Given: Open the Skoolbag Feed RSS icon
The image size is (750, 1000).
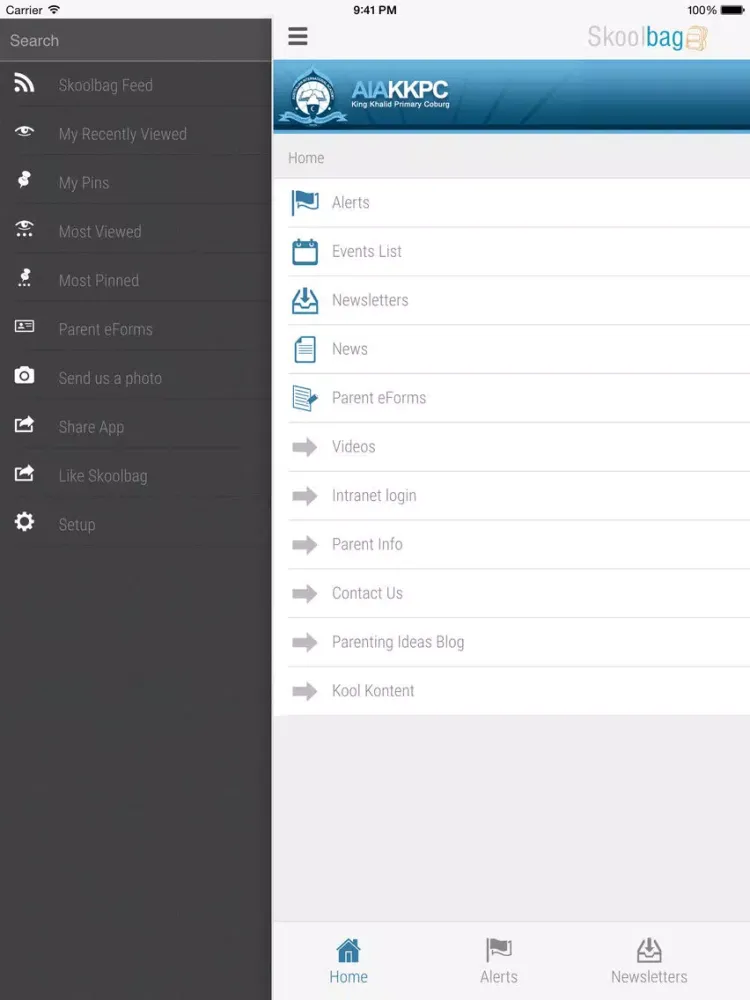Looking at the screenshot, I should [x=24, y=85].
